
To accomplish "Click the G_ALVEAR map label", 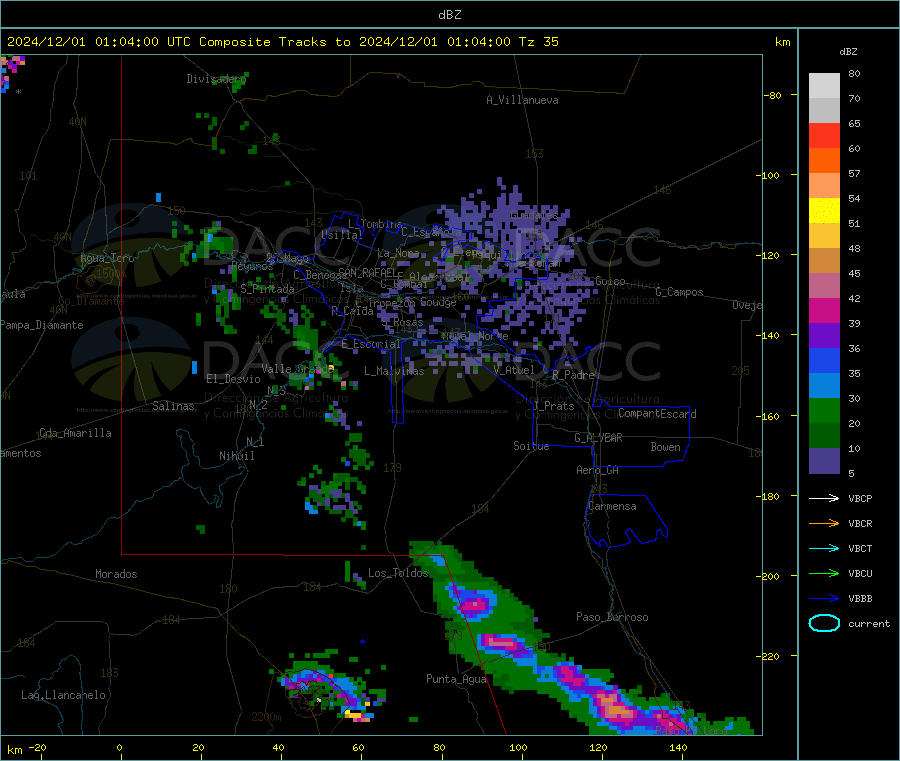I will (x=598, y=438).
